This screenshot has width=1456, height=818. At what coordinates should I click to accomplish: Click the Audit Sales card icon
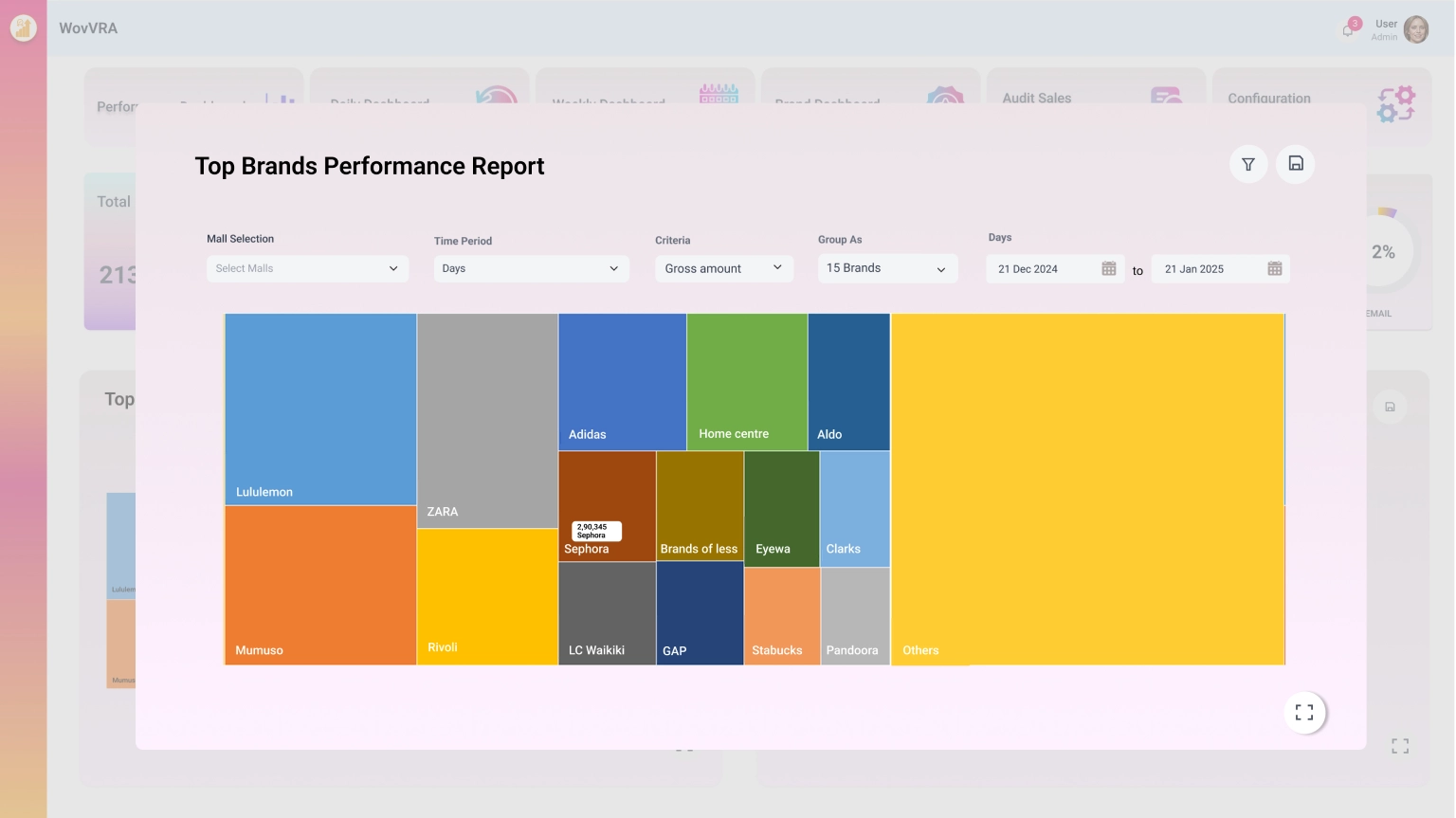(1166, 95)
